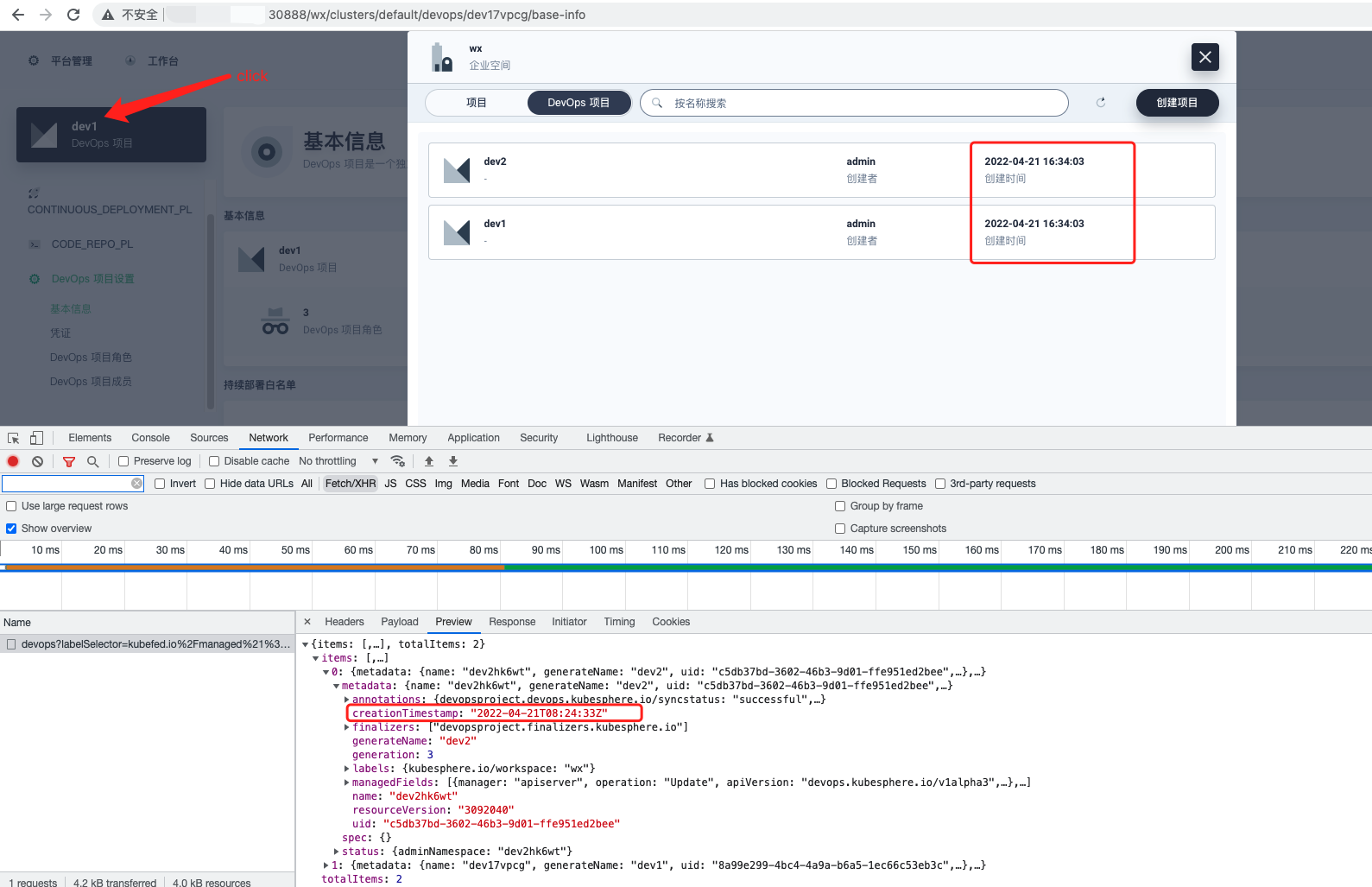This screenshot has height=887, width=1372.
Task: Open the Console tab in DevTools
Action: 150,438
